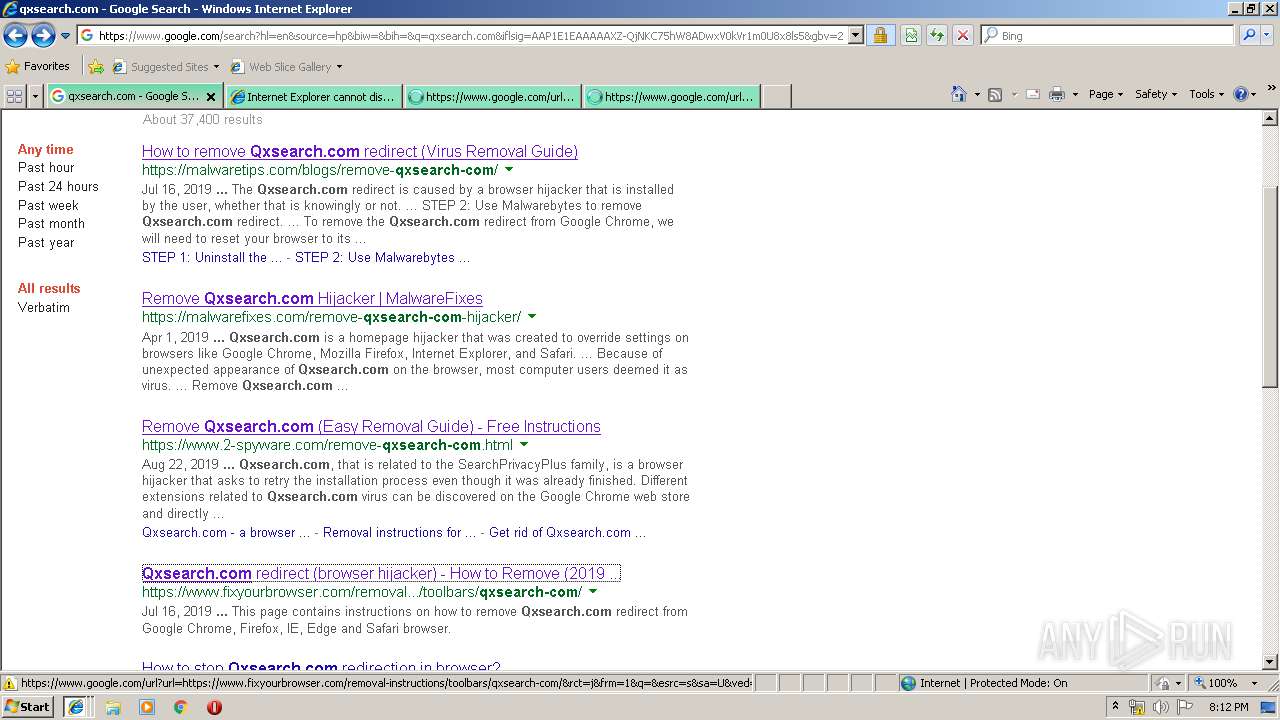Expand green arrow for malwarefixes.com result
The image size is (1280, 720).
coord(532,317)
